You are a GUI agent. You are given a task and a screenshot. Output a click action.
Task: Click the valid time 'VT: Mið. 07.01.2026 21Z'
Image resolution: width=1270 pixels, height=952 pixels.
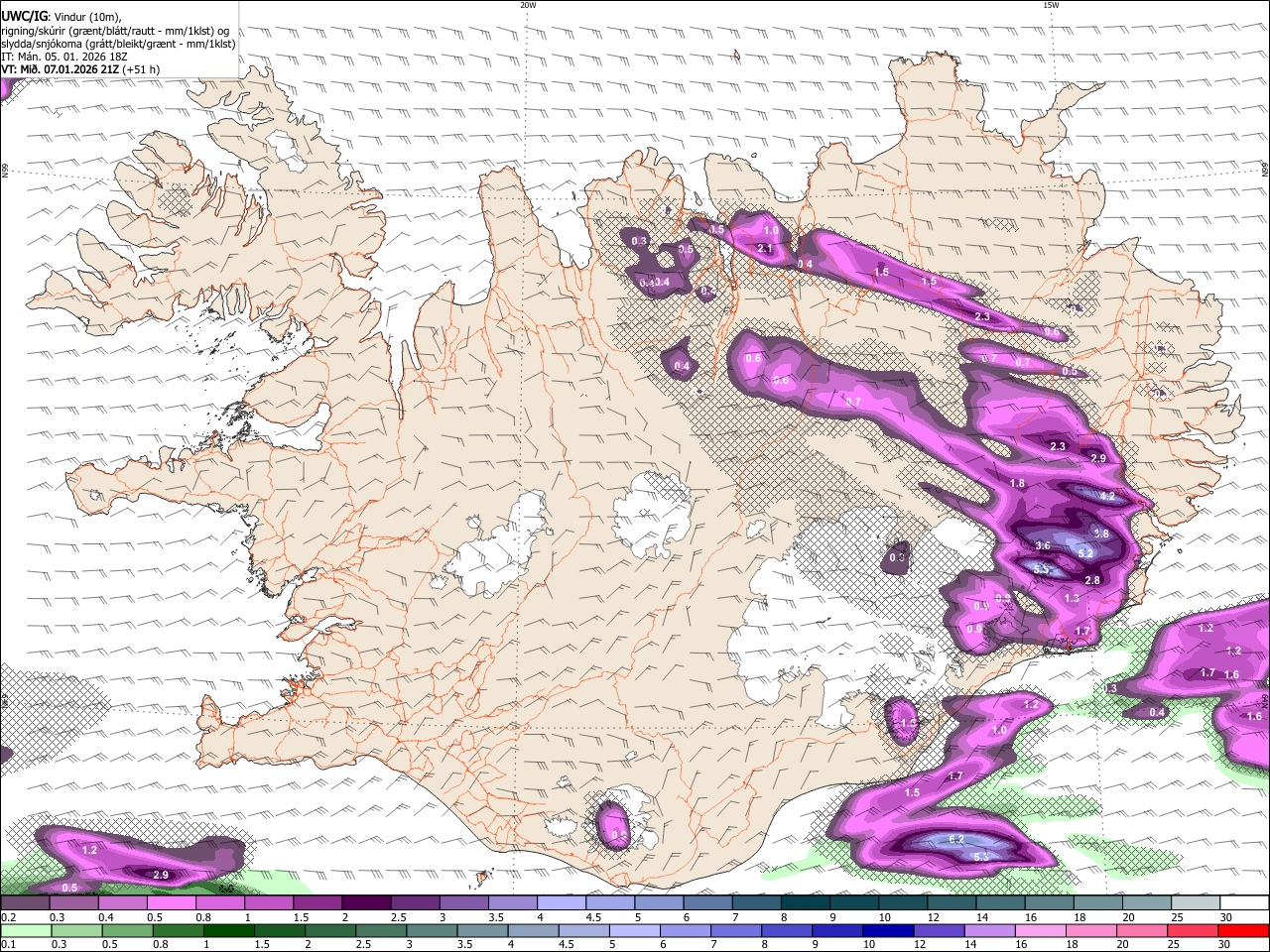pyautogui.click(x=61, y=69)
